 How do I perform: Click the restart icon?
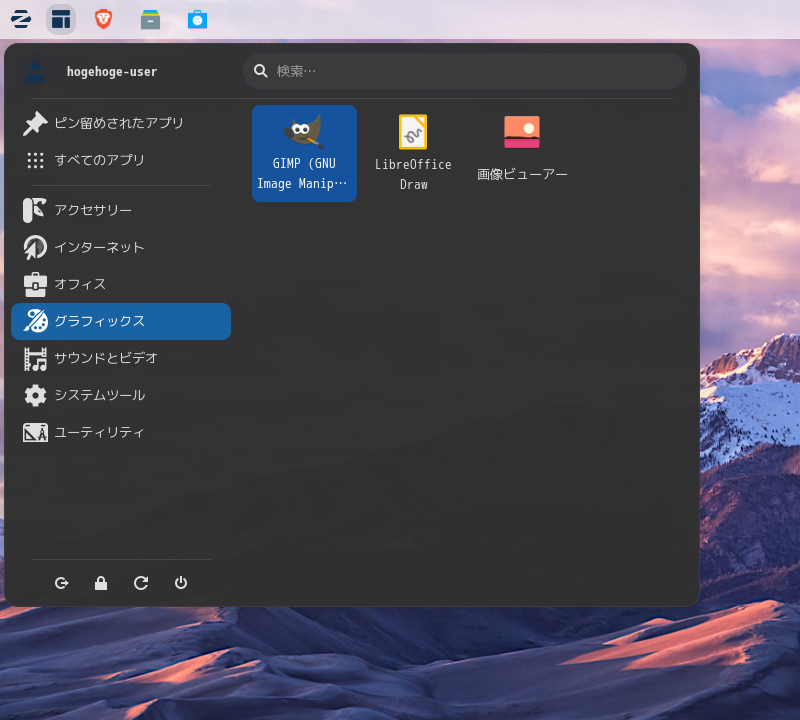tap(141, 583)
